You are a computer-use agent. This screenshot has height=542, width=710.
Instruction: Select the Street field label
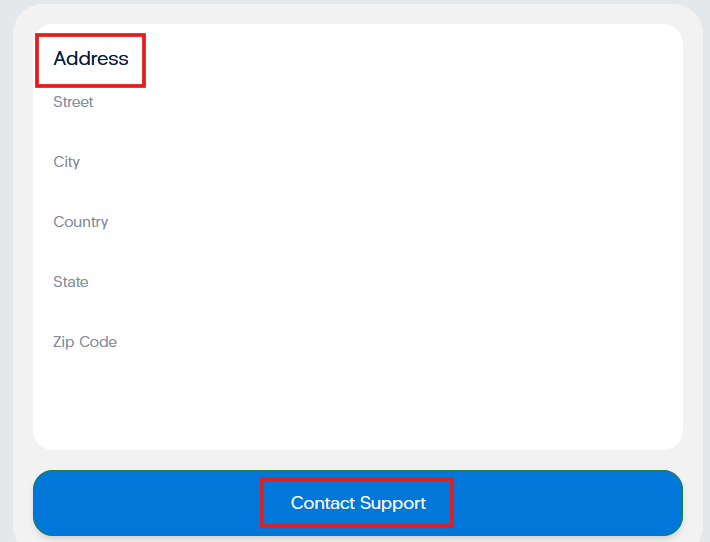click(x=73, y=102)
